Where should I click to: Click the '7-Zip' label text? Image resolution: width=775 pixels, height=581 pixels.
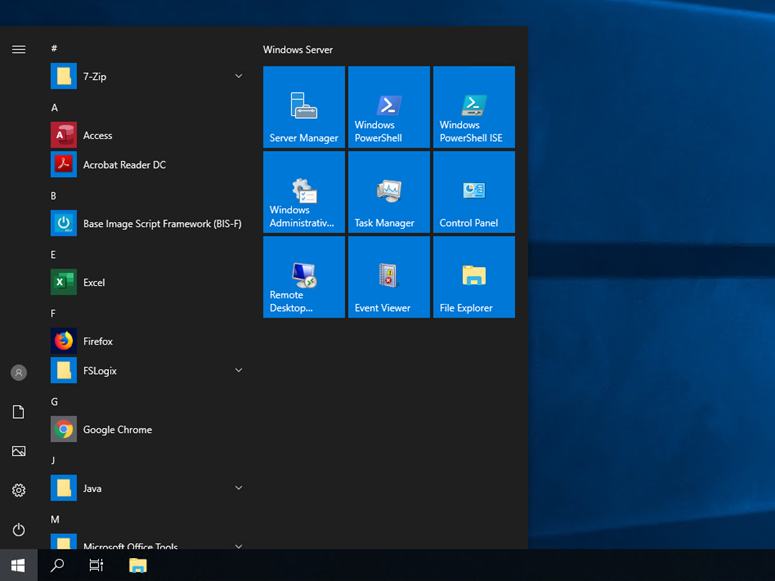coord(94,77)
